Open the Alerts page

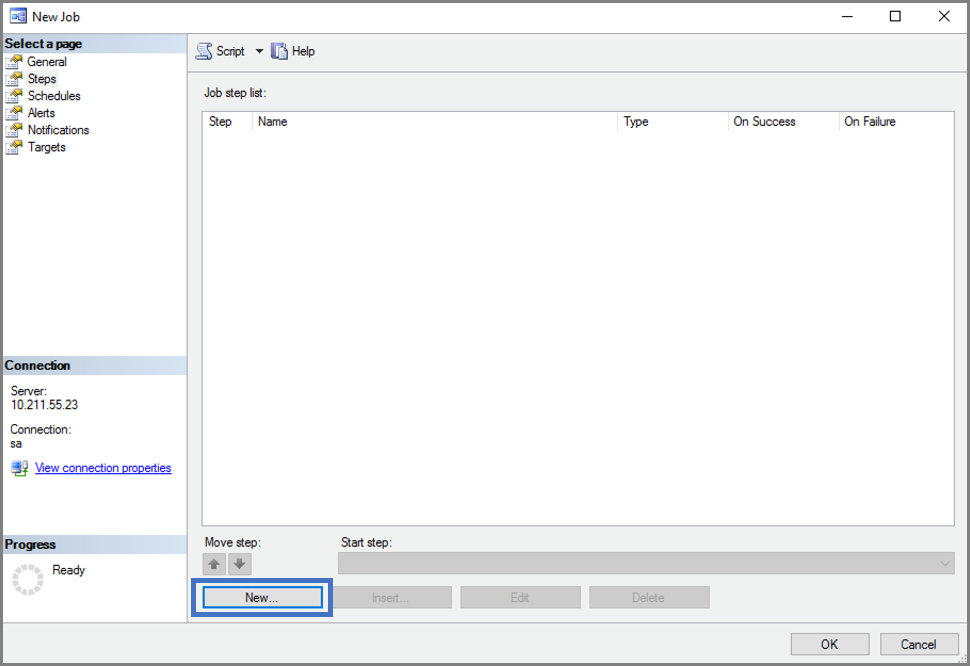[x=41, y=113]
